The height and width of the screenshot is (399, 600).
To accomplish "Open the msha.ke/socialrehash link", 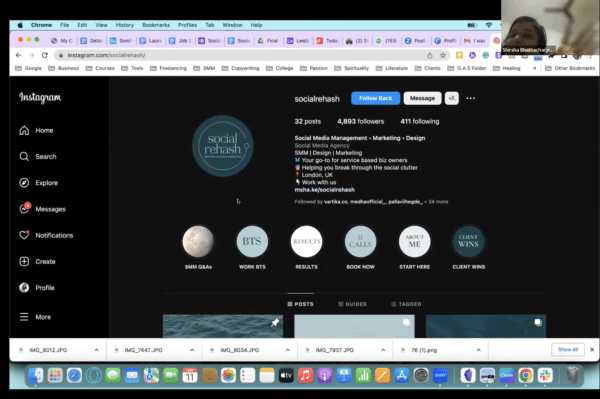I will (x=324, y=190).
